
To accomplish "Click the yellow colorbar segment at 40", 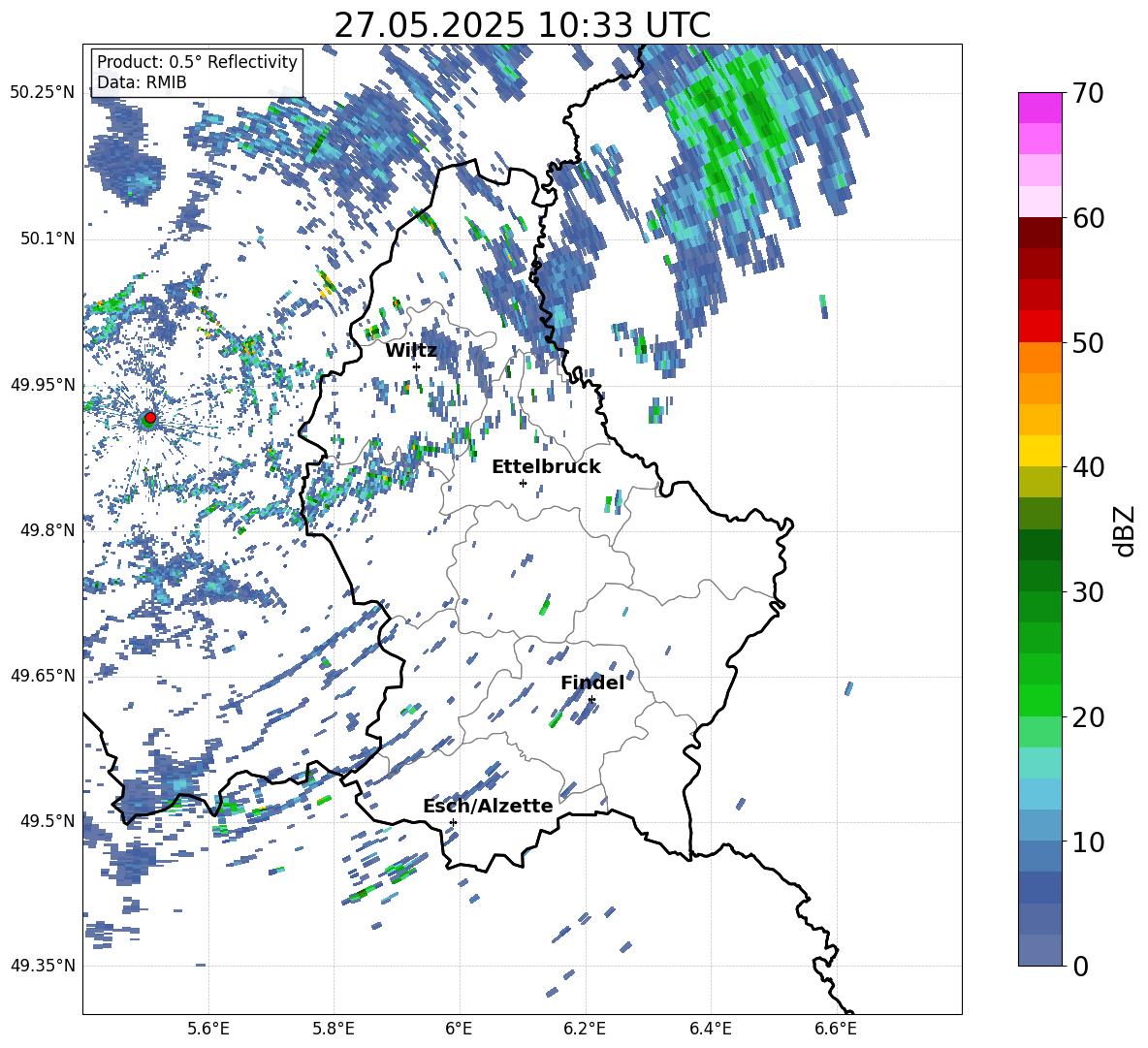I will pyautogui.click(x=1040, y=451).
